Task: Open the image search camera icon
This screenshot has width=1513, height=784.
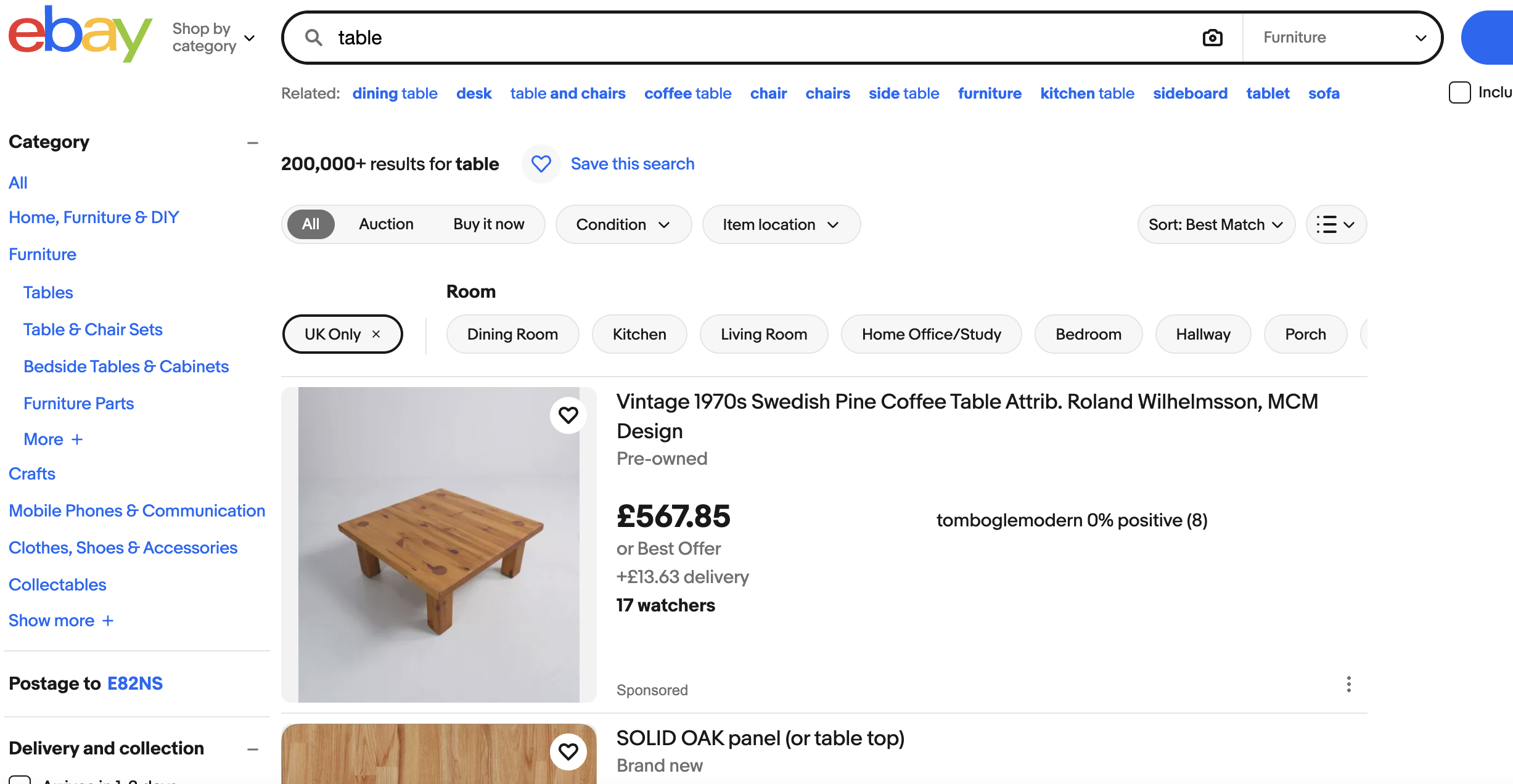Action: point(1212,37)
